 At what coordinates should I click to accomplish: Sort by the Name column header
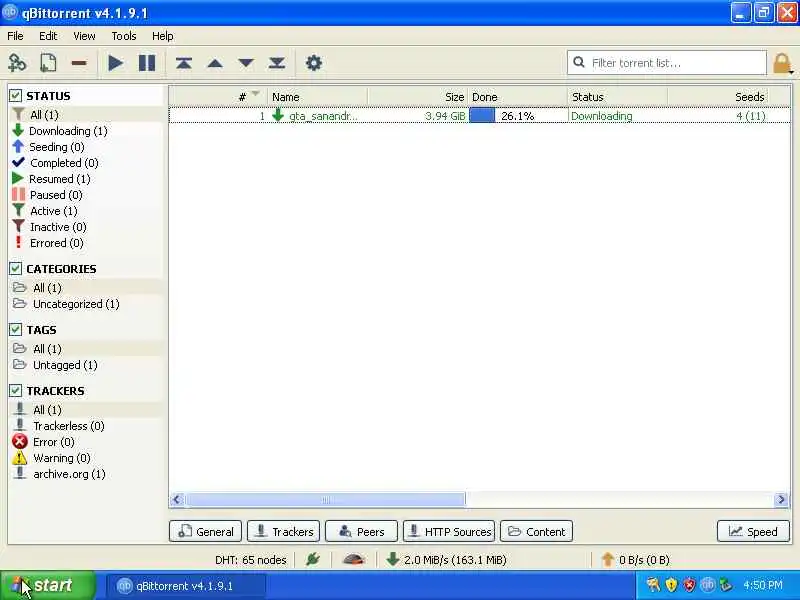point(317,96)
